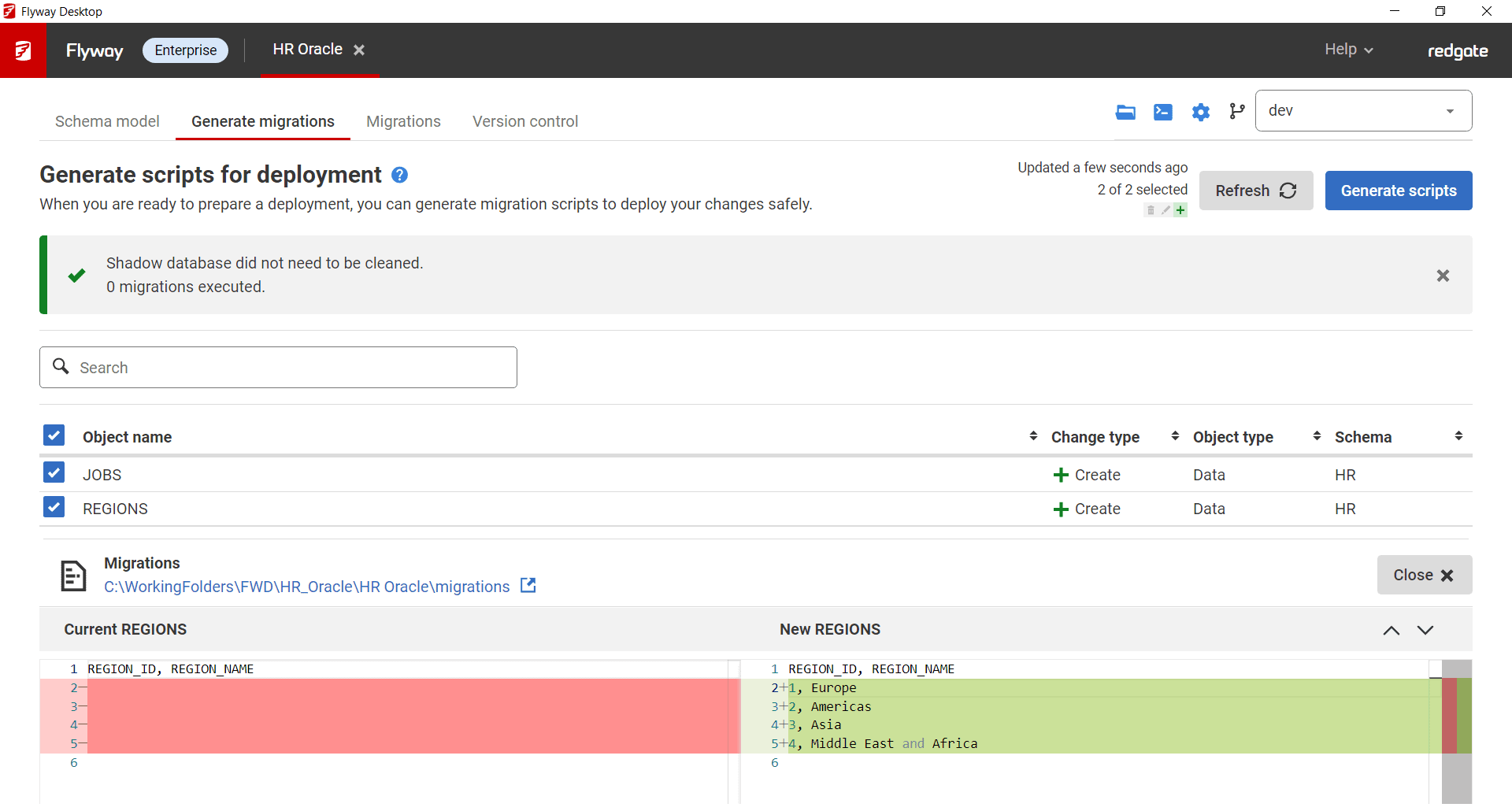Close the diff viewer with Close button
Screen dimensions: 1512x811
(x=1425, y=575)
